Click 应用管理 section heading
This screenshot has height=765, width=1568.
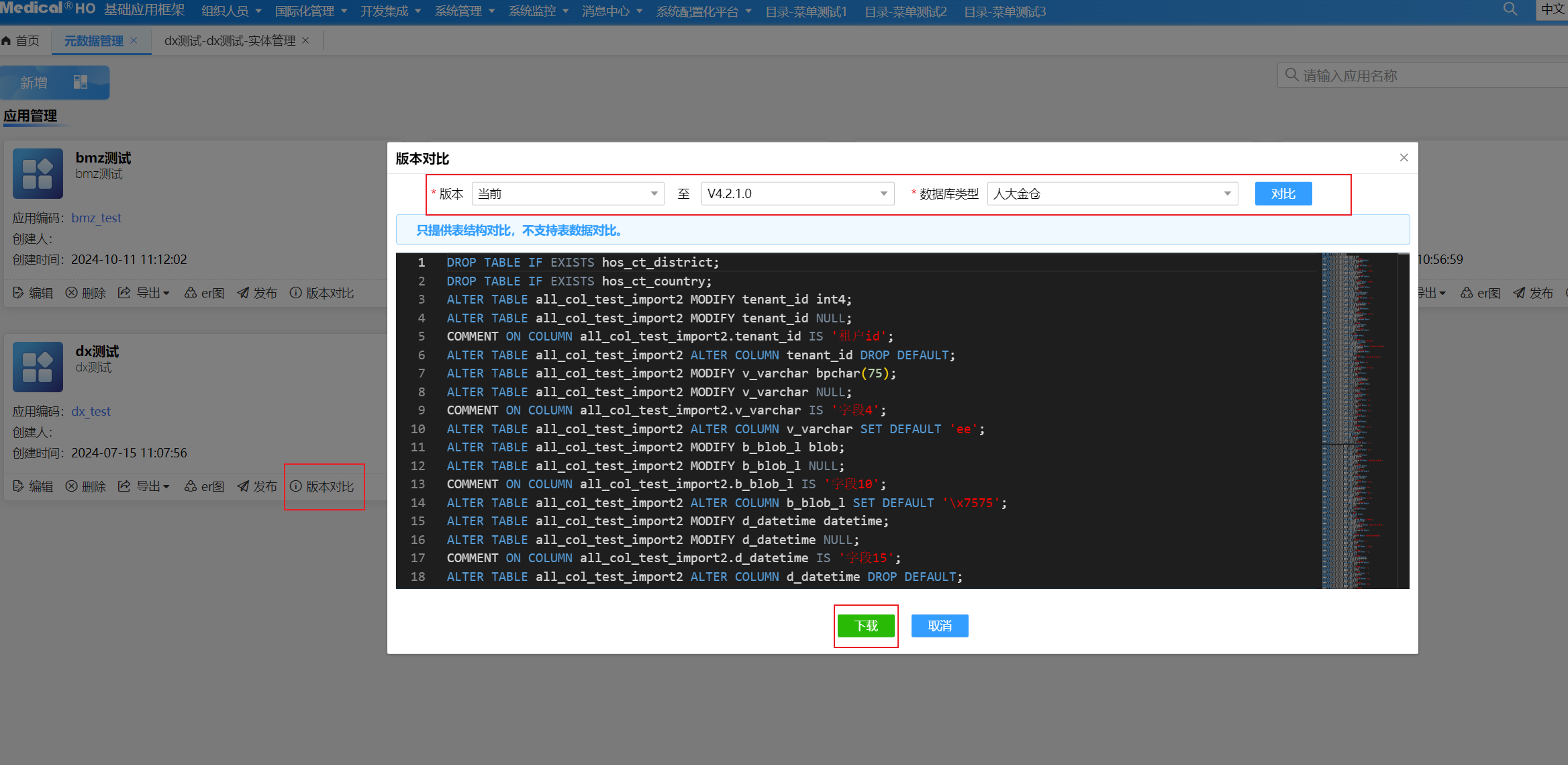tap(30, 116)
